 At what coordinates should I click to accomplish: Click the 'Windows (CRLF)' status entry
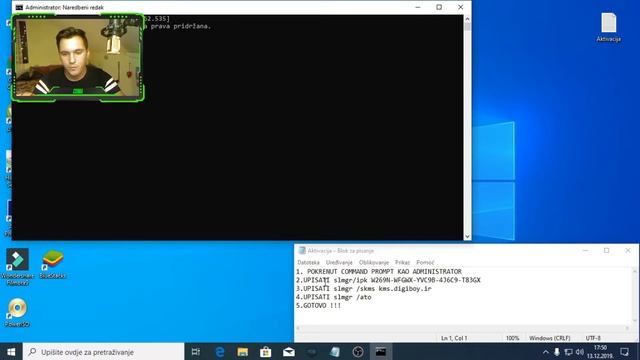[x=549, y=338]
